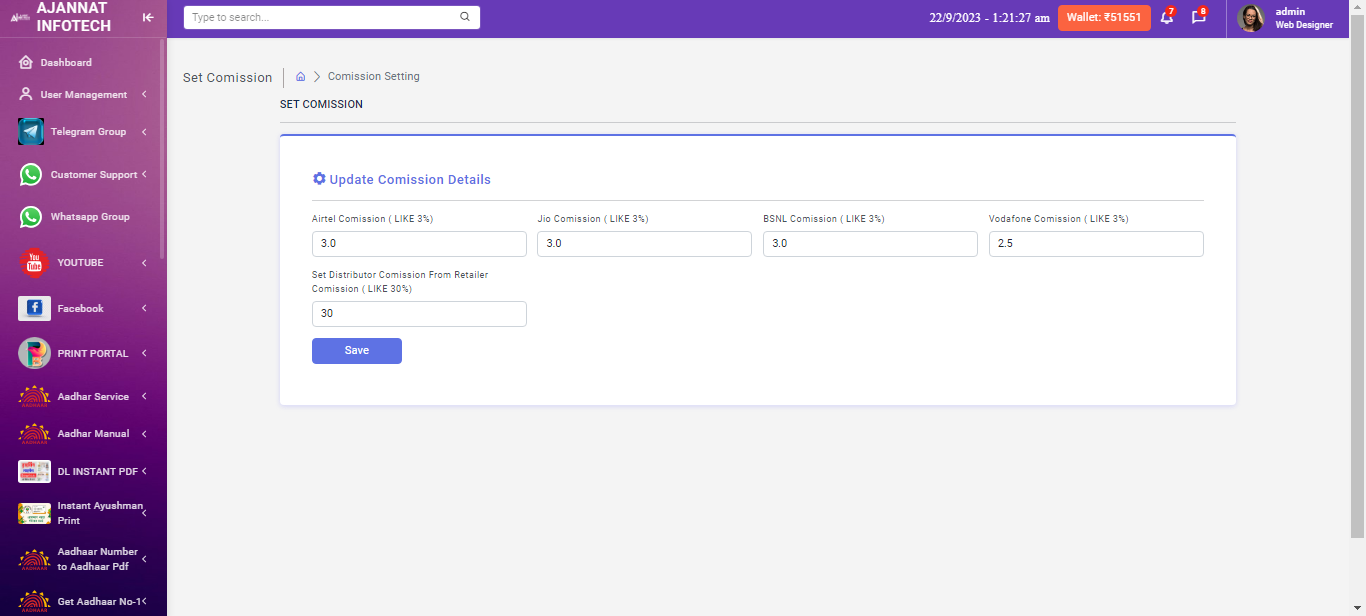Click the page vertical scrollbar

(x=1357, y=300)
